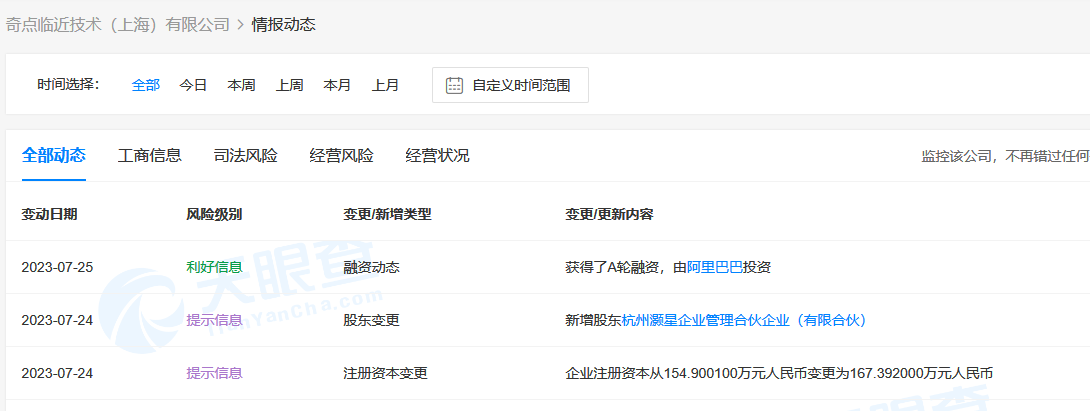The image size is (1090, 411).
Task: Click 监控该公司 prompt text
Action: pos(1005,156)
